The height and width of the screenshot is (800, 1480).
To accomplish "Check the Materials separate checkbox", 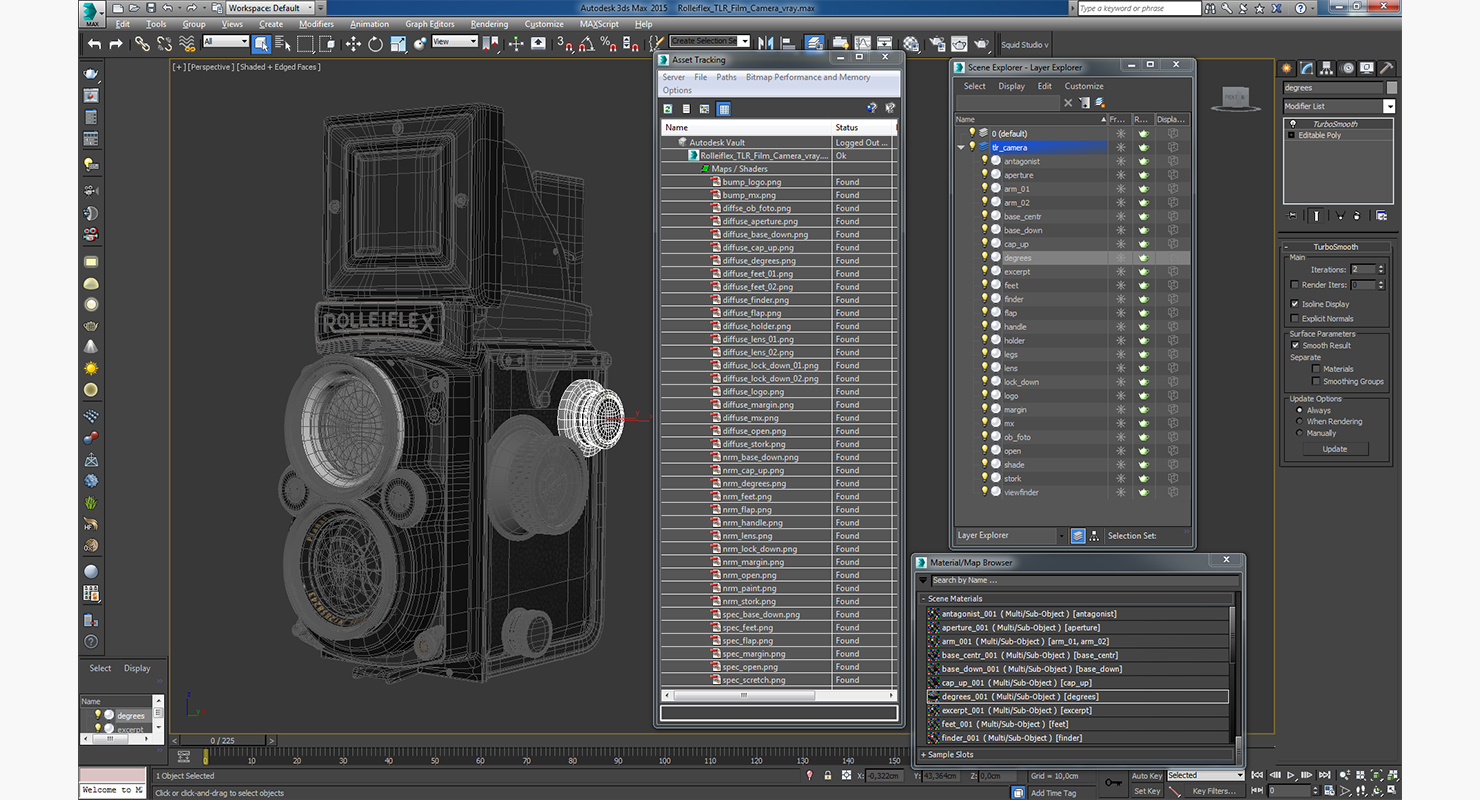I will [1316, 369].
